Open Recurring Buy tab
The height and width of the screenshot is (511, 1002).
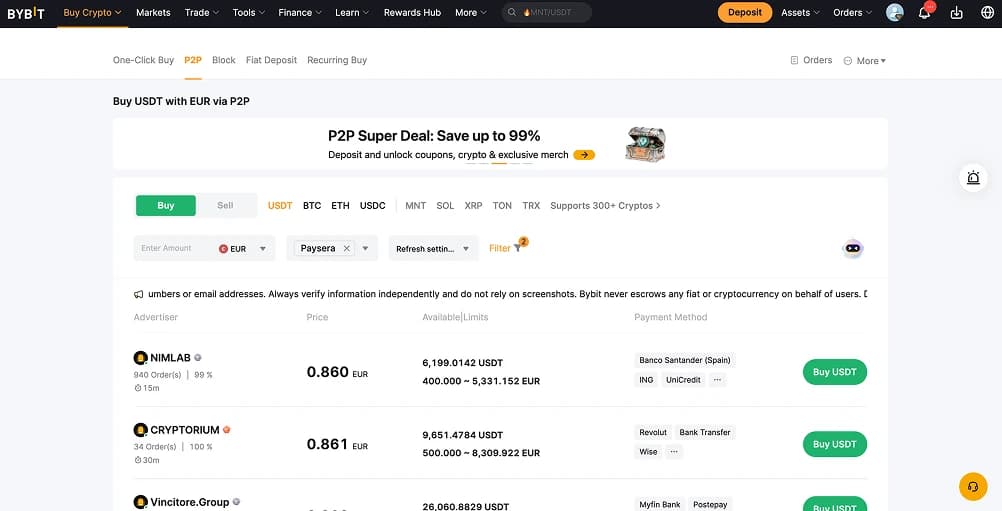[337, 60]
